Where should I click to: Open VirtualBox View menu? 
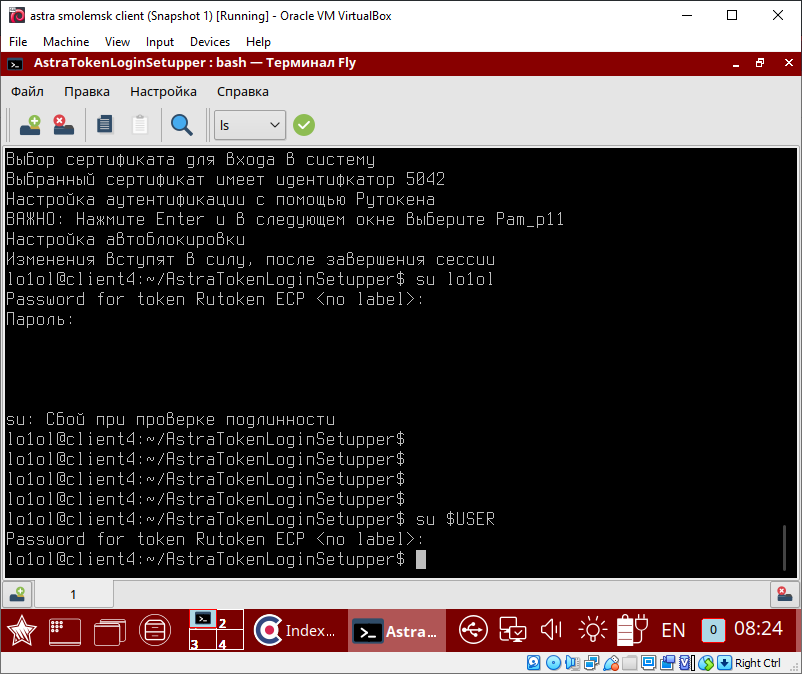117,42
